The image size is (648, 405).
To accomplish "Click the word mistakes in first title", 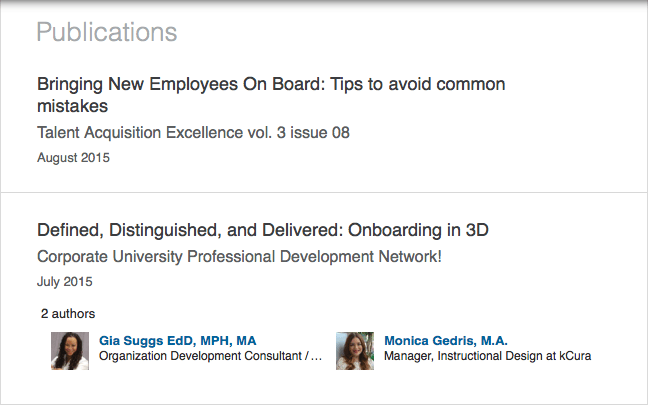I will click(72, 106).
